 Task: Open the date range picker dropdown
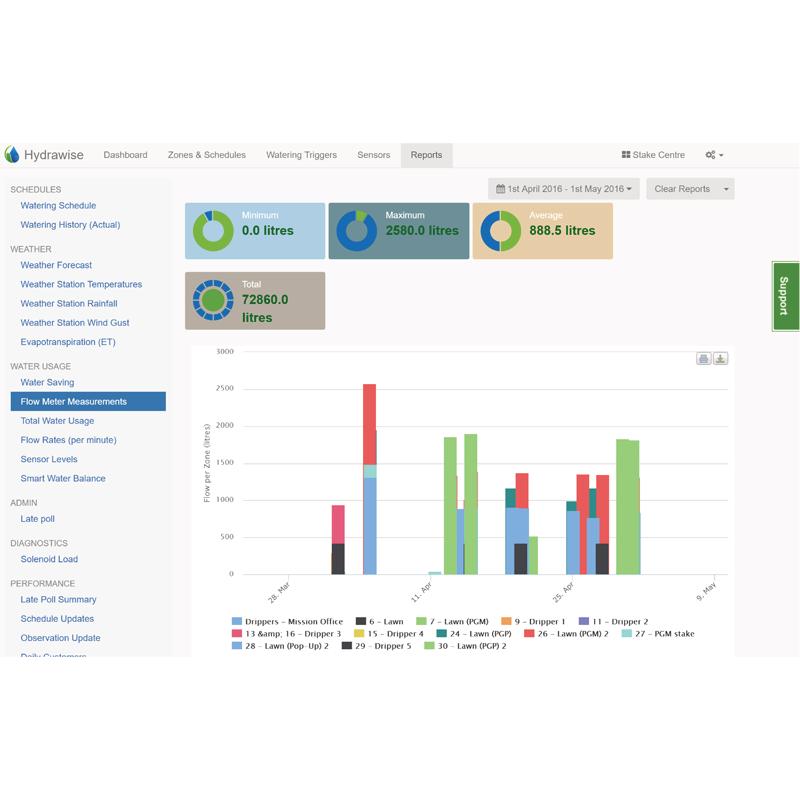coord(564,189)
